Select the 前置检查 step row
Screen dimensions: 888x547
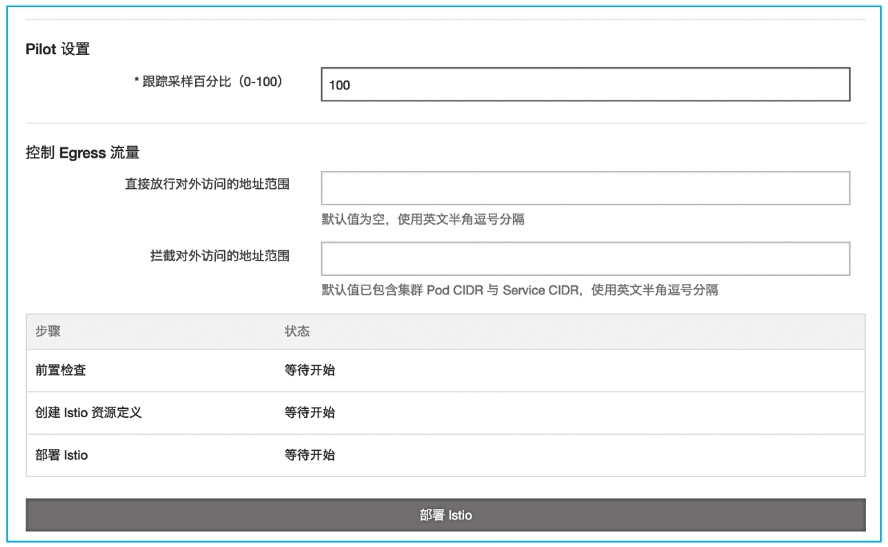tap(60, 370)
